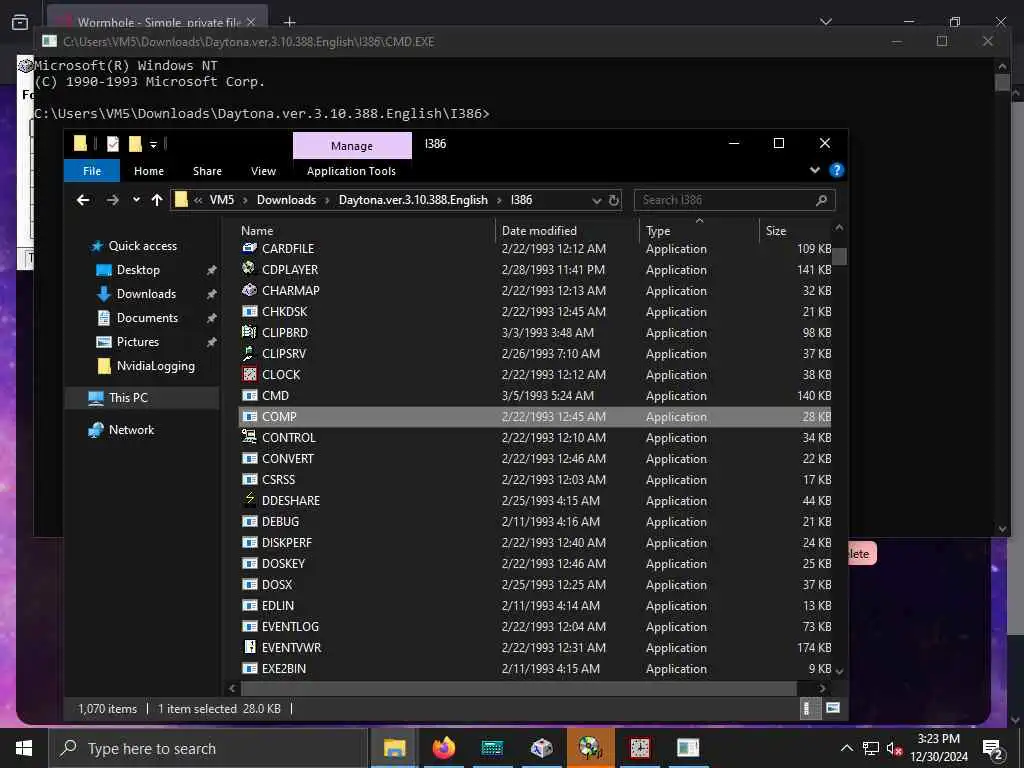1024x768 pixels.
Task: Select Documents in navigation pane
Action: coord(147,317)
